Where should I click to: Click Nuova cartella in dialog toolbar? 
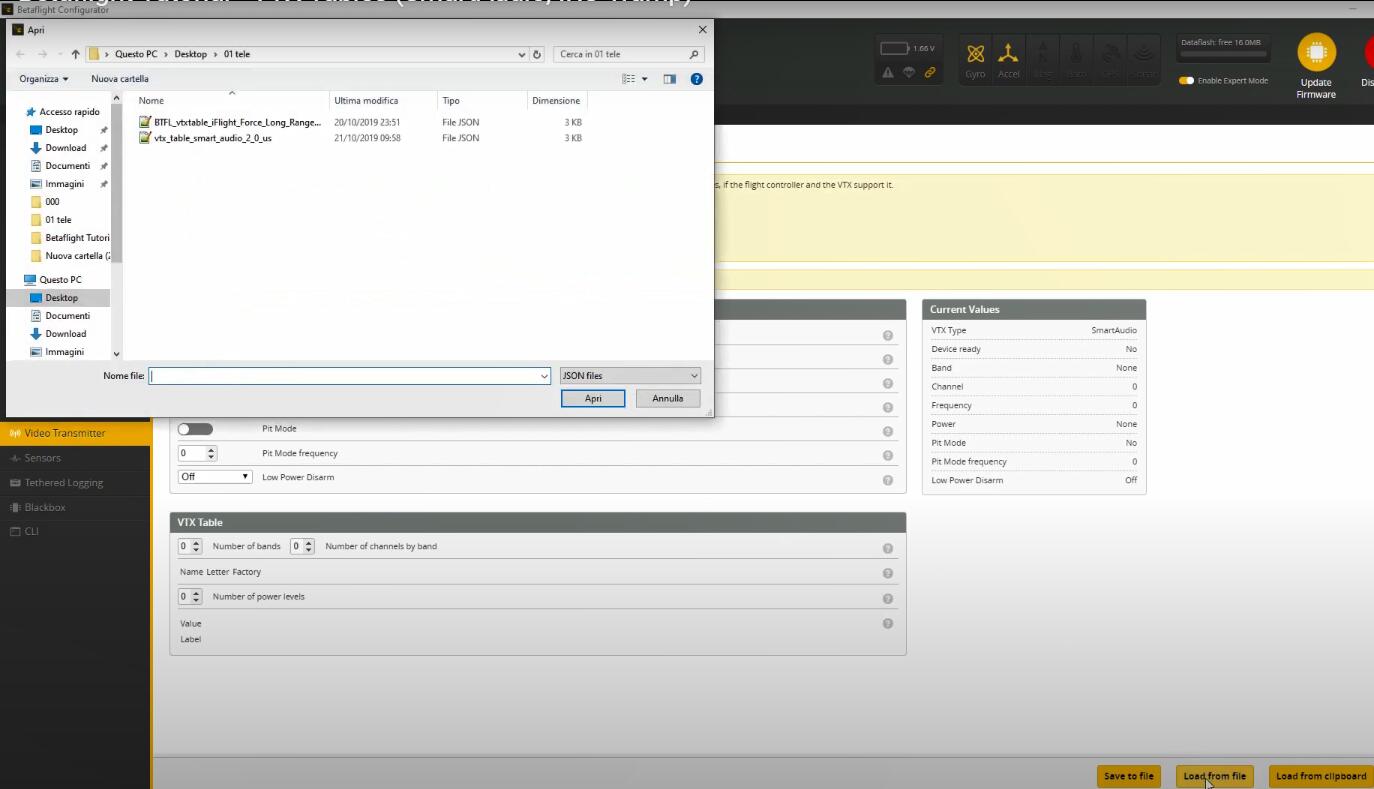pyautogui.click(x=120, y=79)
